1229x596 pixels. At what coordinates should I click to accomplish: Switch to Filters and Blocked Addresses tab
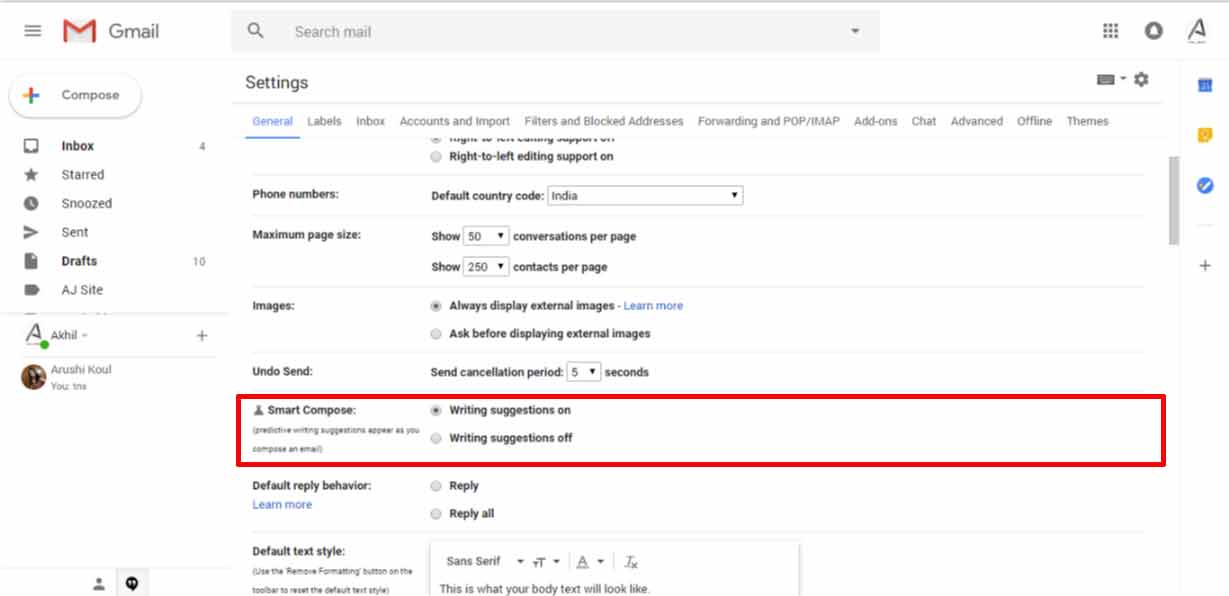point(604,121)
